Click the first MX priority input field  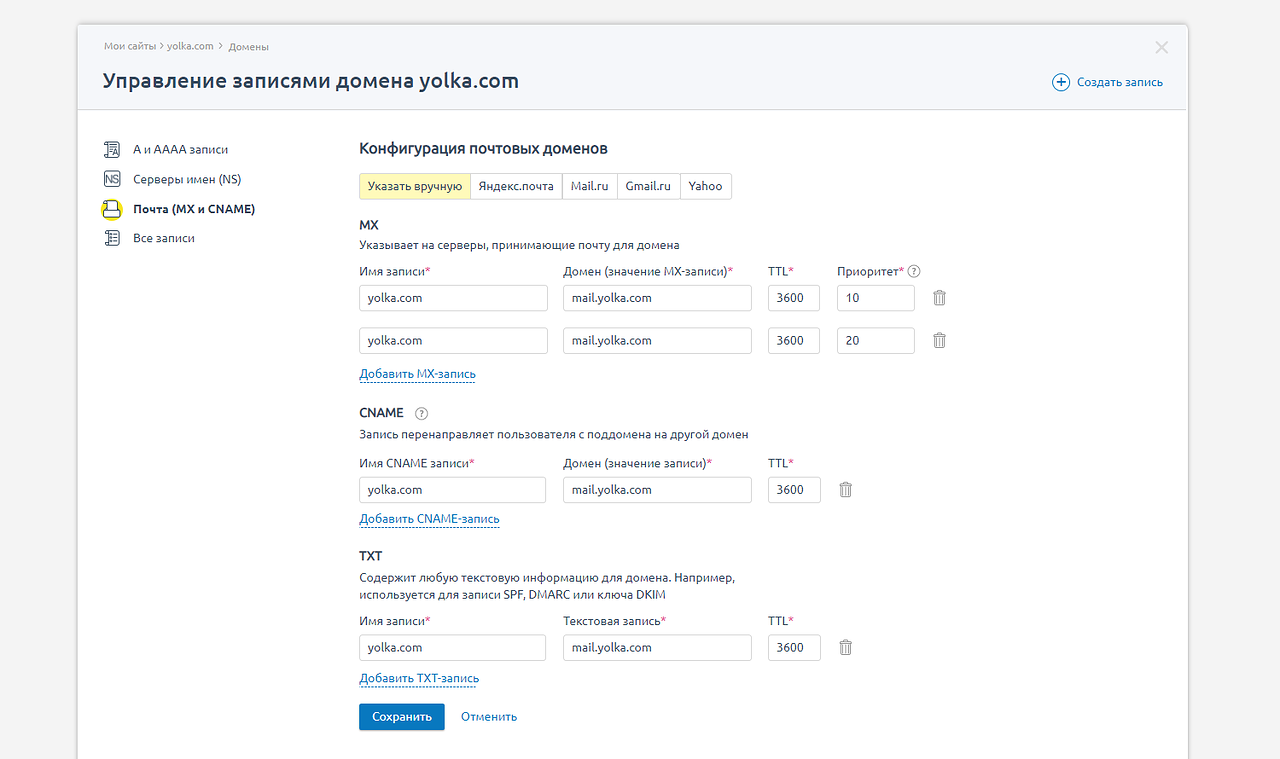875,298
